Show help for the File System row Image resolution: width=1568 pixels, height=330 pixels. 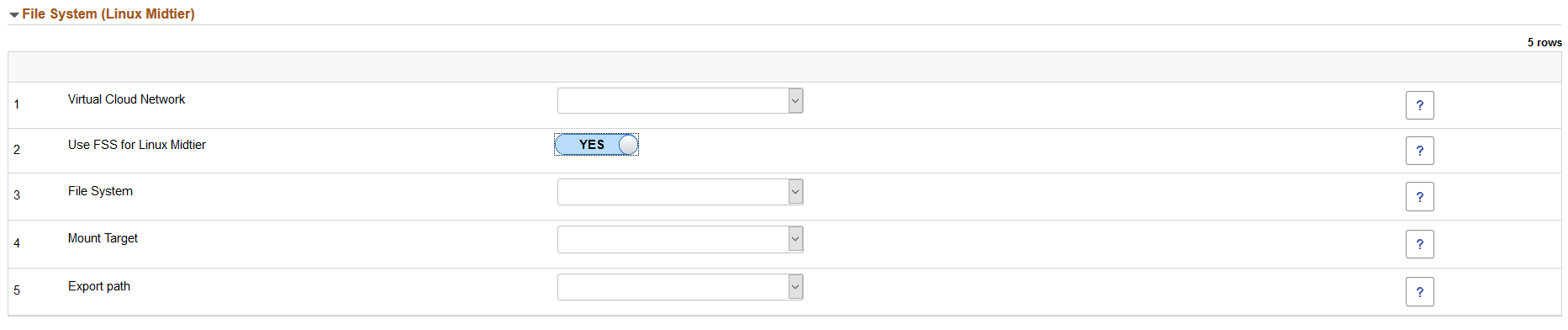(1419, 197)
